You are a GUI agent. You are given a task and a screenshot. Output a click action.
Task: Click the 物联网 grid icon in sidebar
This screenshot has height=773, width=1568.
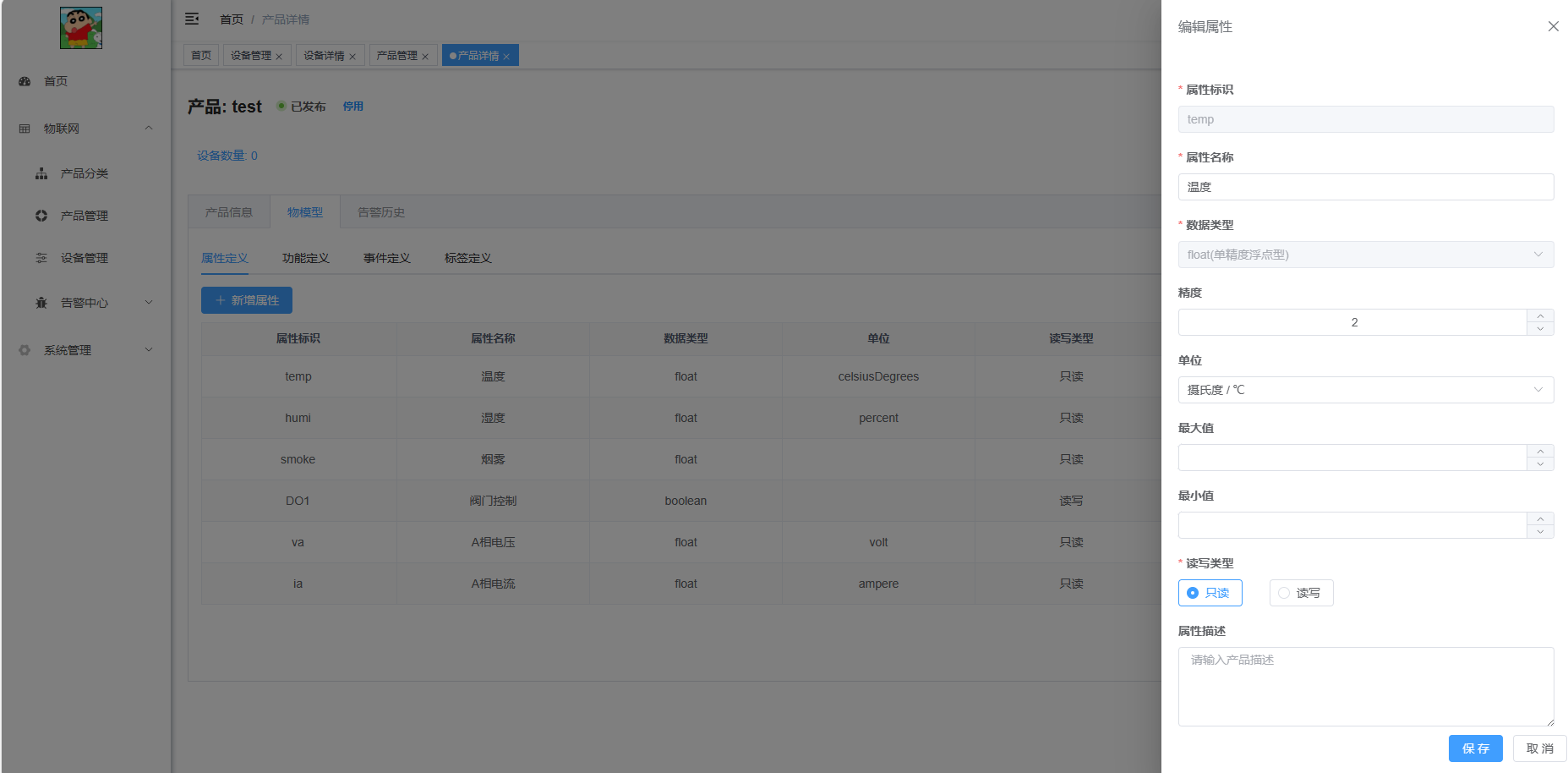[25, 129]
